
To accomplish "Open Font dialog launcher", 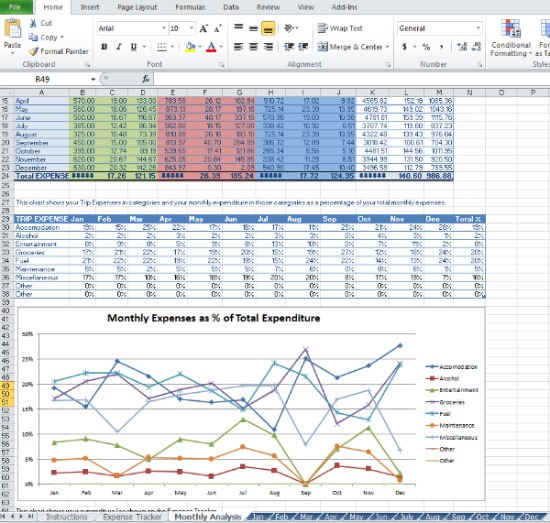I will tap(221, 65).
